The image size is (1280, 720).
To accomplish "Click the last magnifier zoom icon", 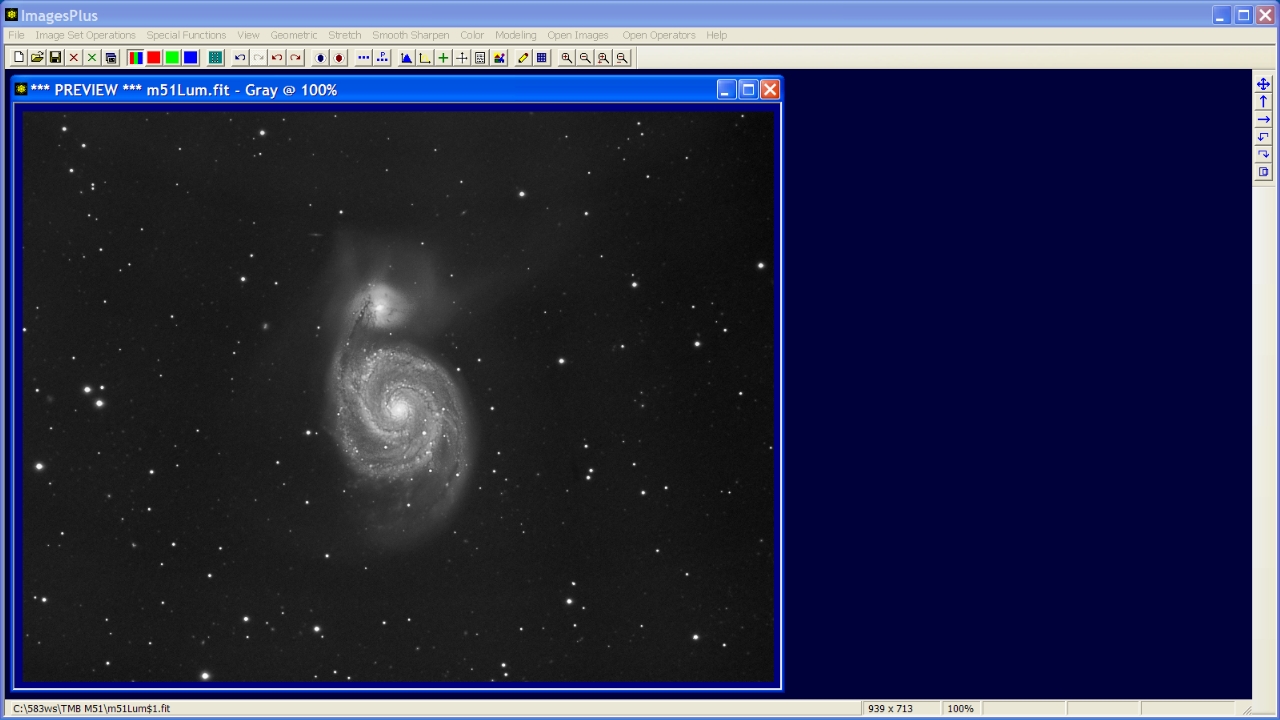I will 622,58.
